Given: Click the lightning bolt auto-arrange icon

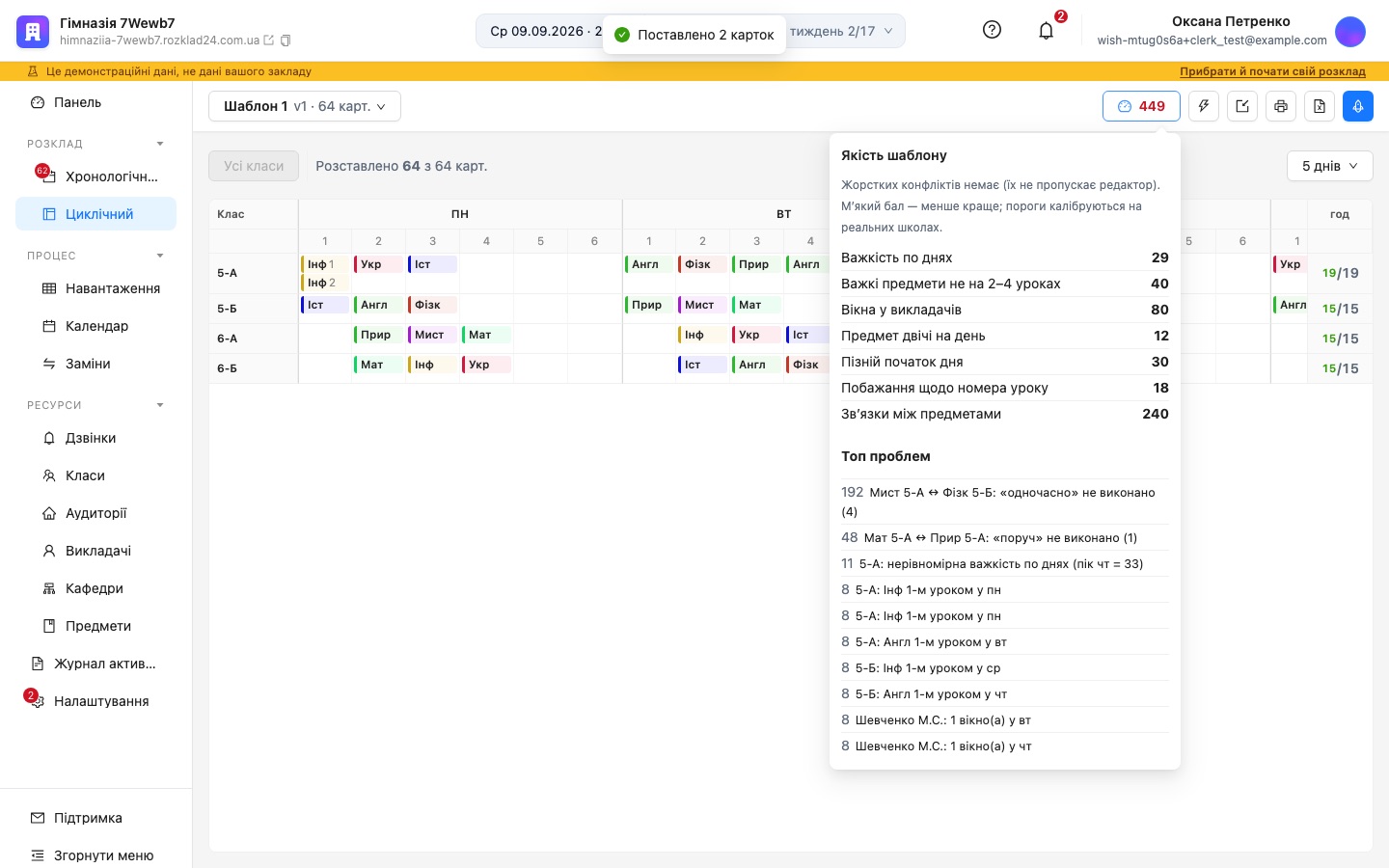Looking at the screenshot, I should 1204,106.
